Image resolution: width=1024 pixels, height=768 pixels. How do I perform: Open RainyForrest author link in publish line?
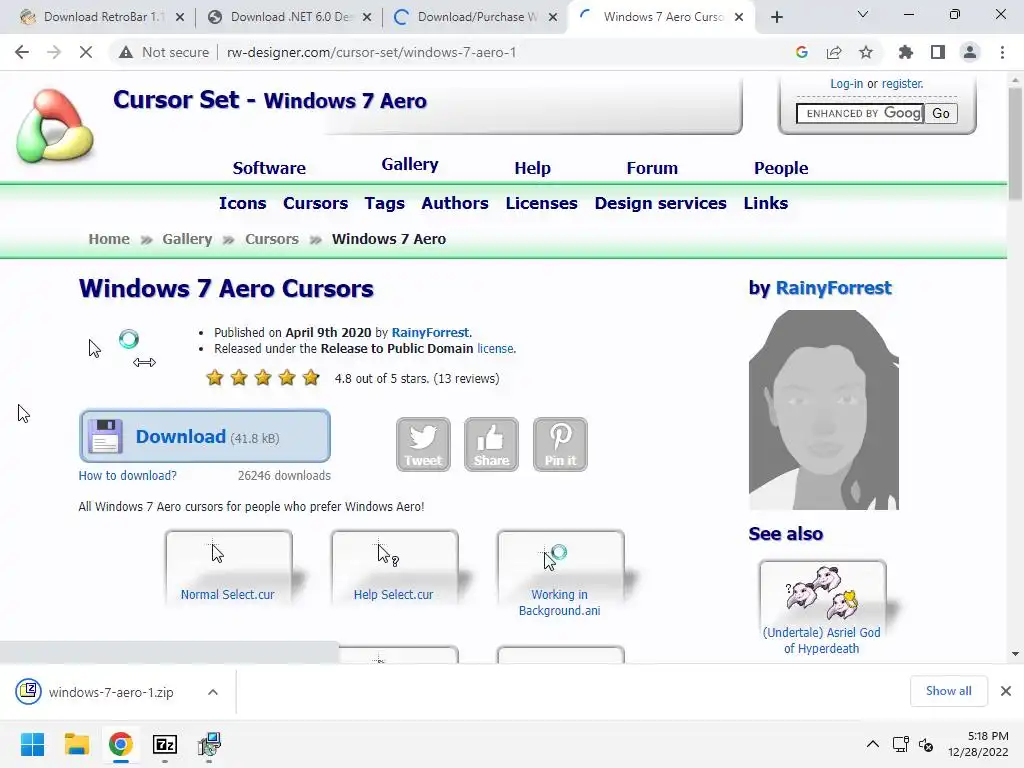pos(430,332)
